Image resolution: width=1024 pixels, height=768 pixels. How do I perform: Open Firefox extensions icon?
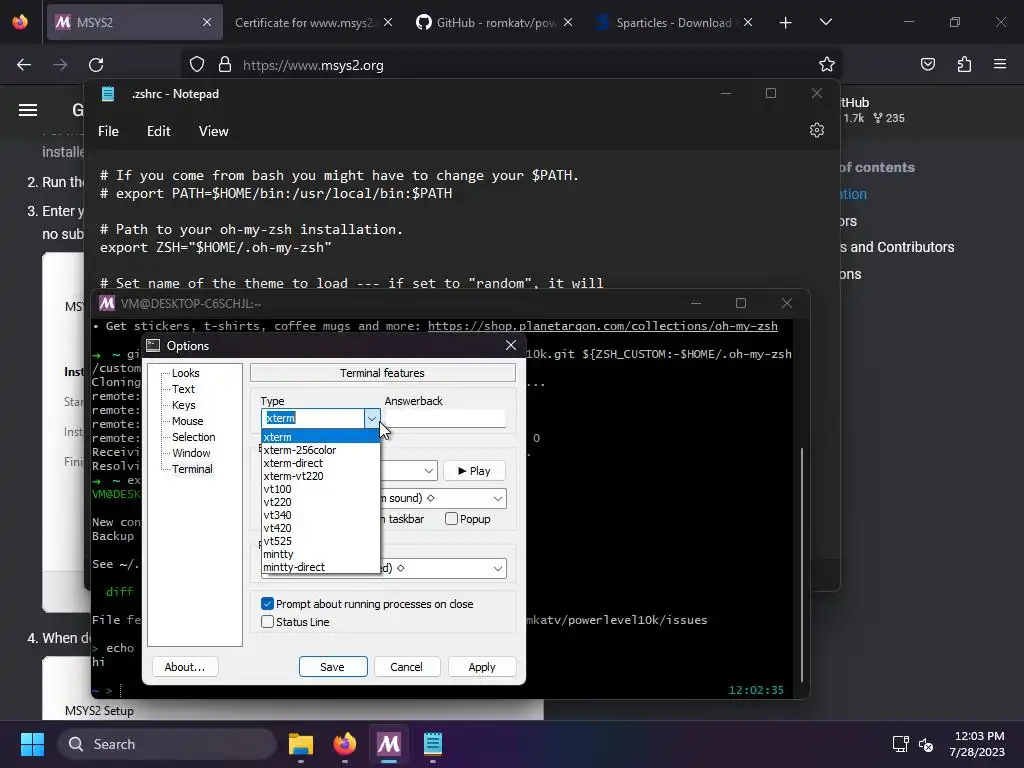964,64
